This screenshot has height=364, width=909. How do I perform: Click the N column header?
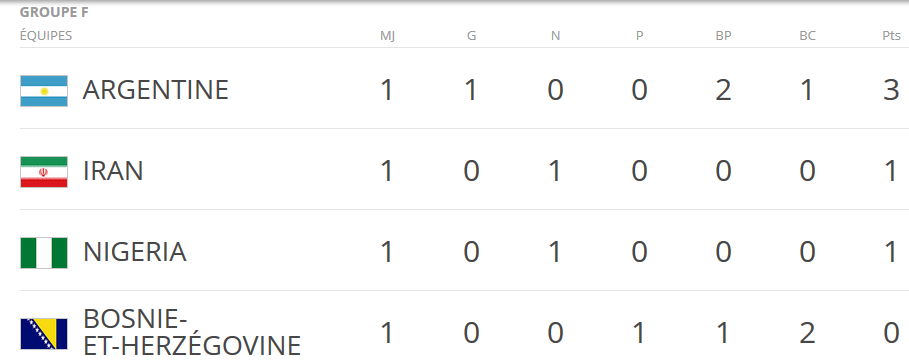(555, 36)
